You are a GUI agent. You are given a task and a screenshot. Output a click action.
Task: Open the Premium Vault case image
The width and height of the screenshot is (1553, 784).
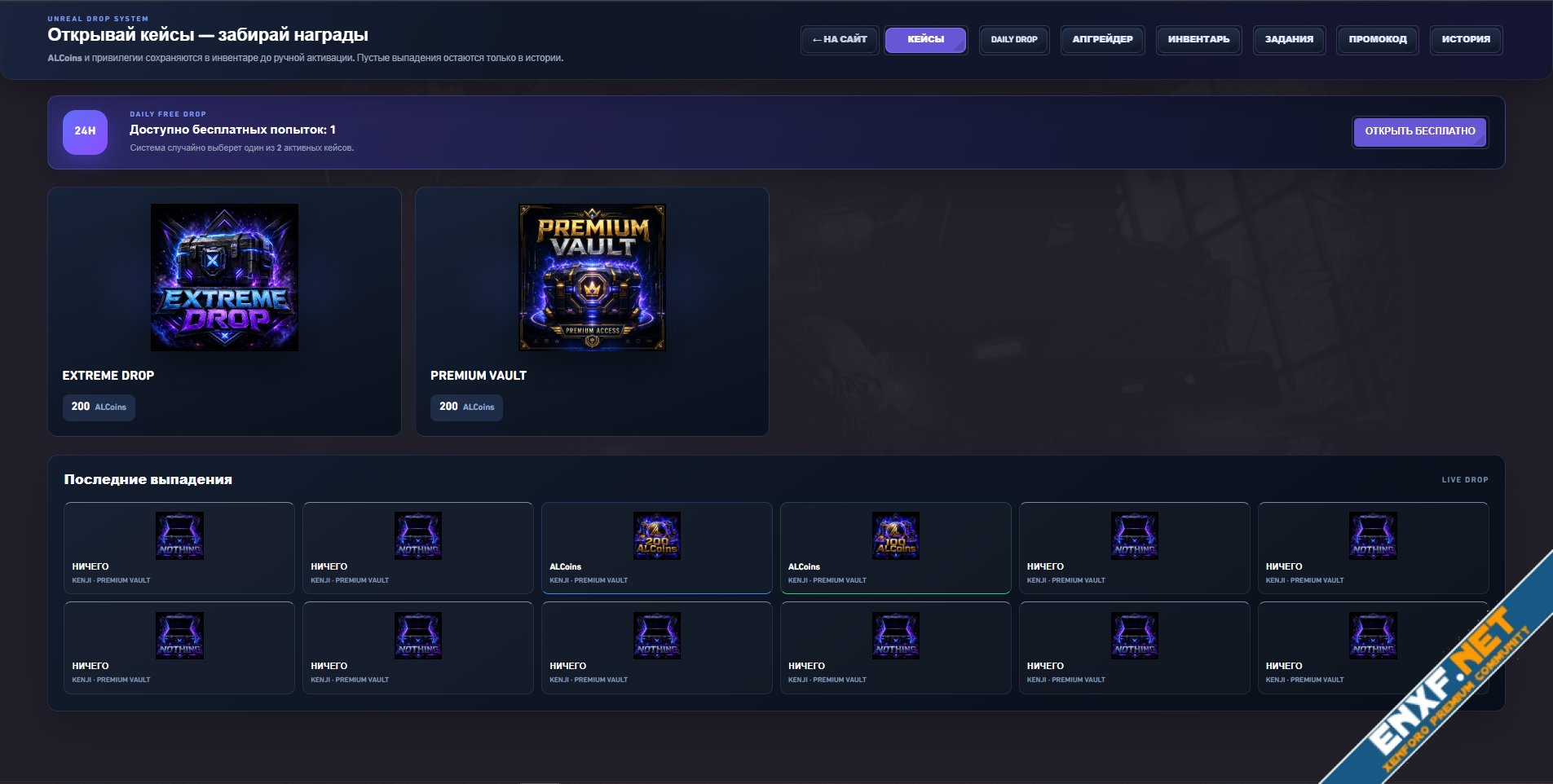tap(593, 277)
